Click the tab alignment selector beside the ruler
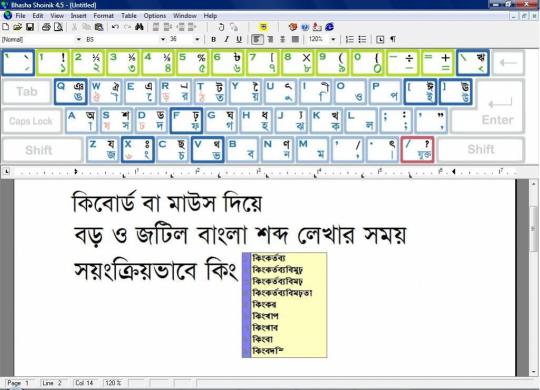The width and height of the screenshot is (540, 390). click(7, 171)
